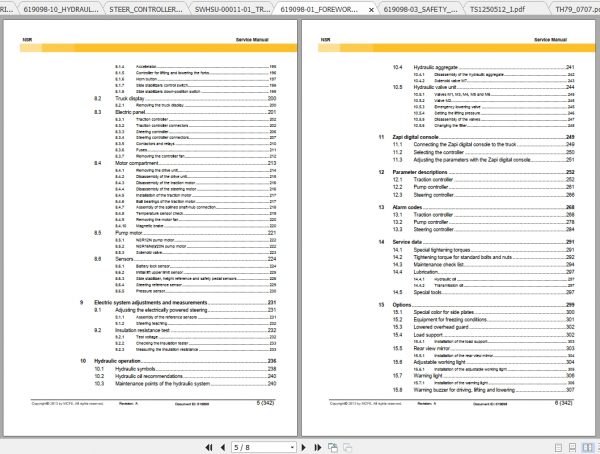Image resolution: width=600 pixels, height=454 pixels.
Task: Click 'Hydraulic oil recommendations' entry
Action: pyautogui.click(x=149, y=376)
